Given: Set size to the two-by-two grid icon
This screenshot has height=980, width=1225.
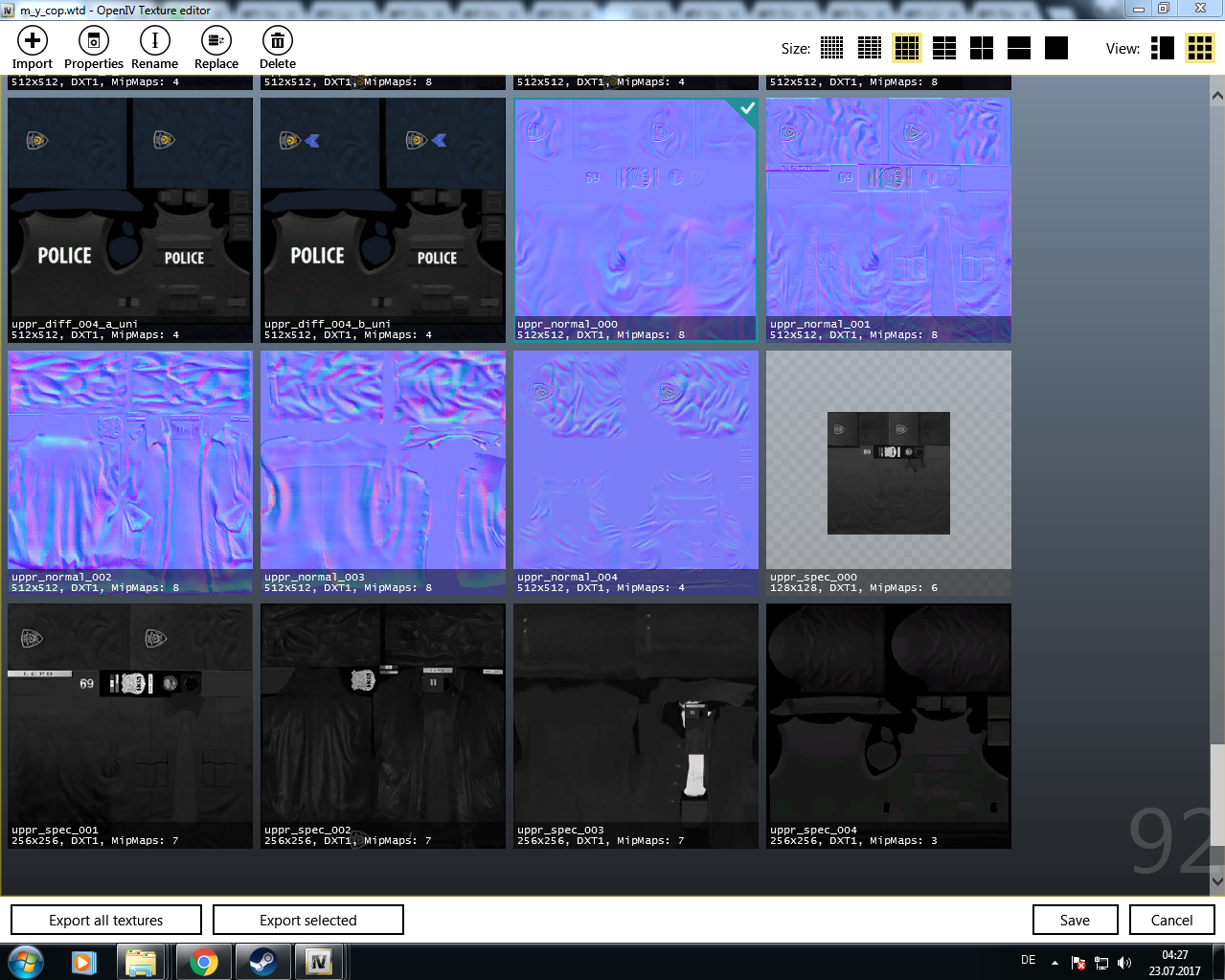Looking at the screenshot, I should click(x=981, y=48).
